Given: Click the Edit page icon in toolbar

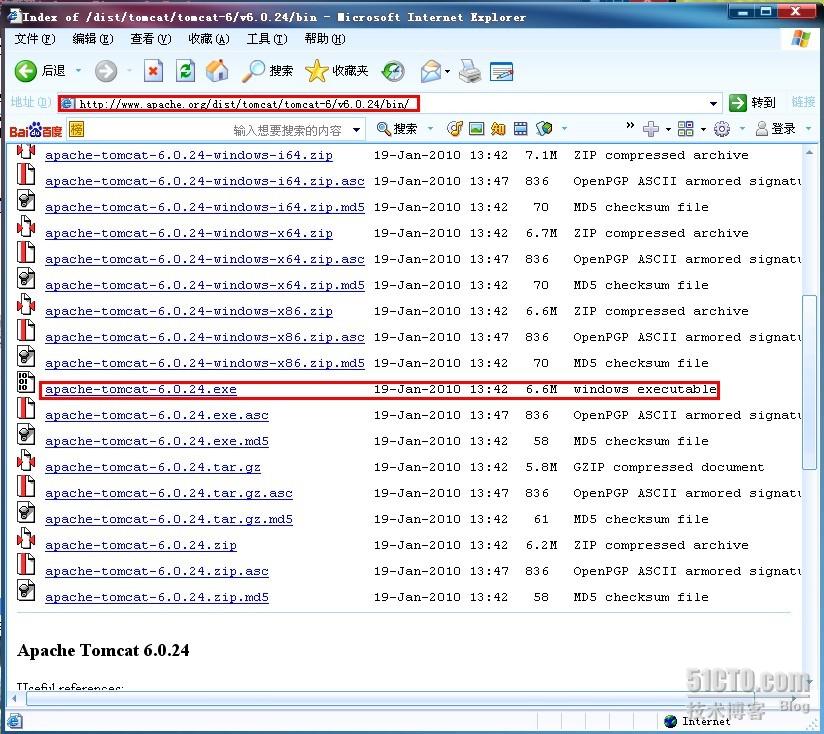Looking at the screenshot, I should pyautogui.click(x=501, y=71).
